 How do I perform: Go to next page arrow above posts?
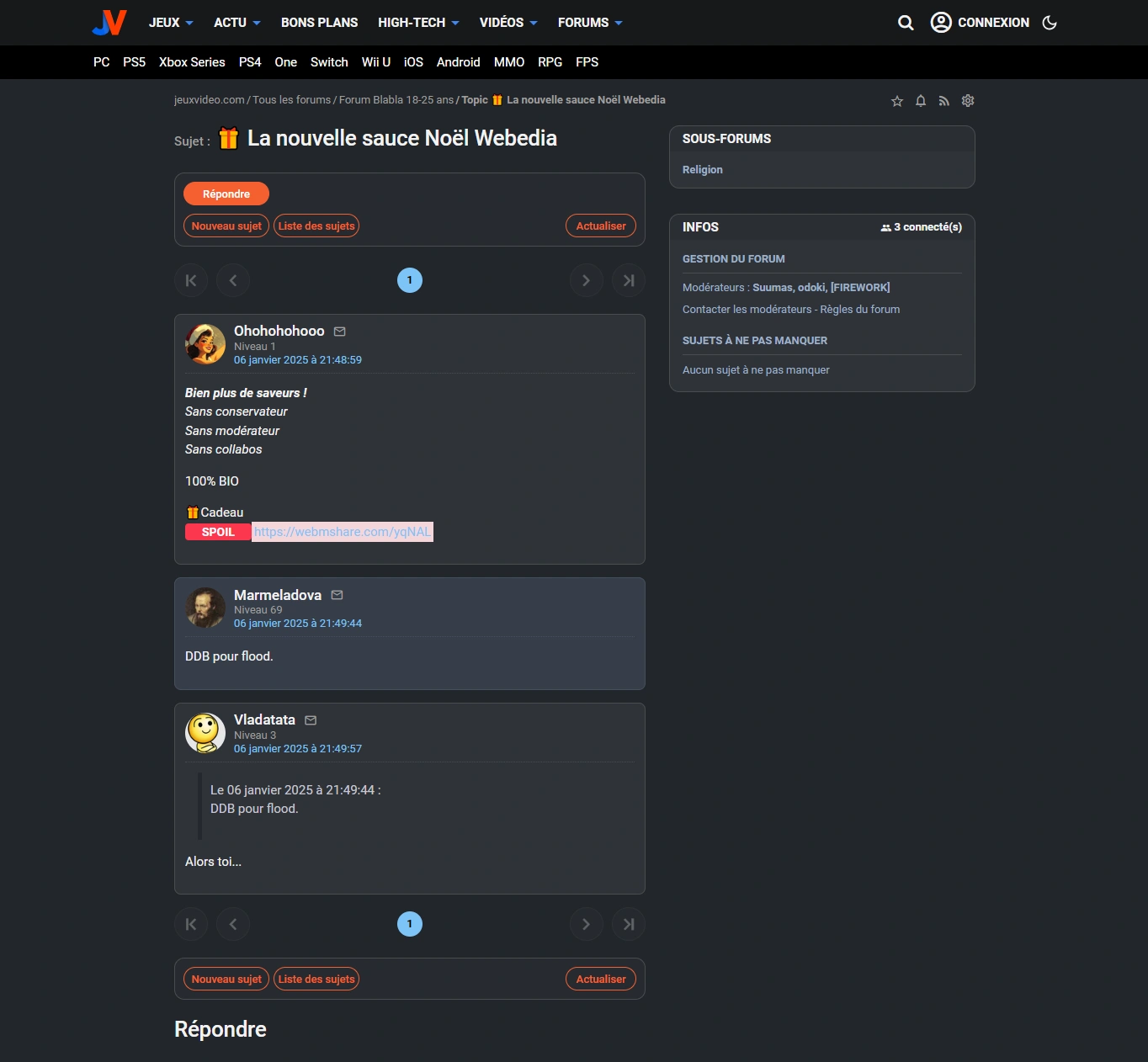pyautogui.click(x=587, y=280)
